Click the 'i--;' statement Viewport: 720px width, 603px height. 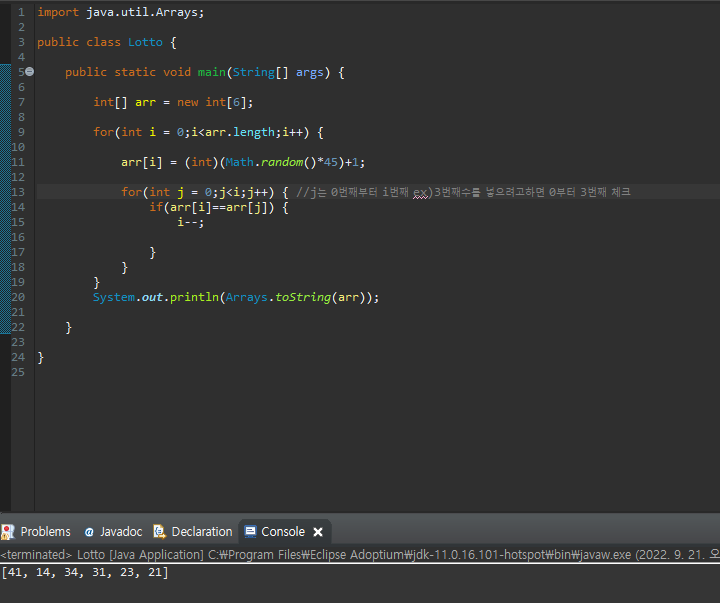click(x=191, y=222)
